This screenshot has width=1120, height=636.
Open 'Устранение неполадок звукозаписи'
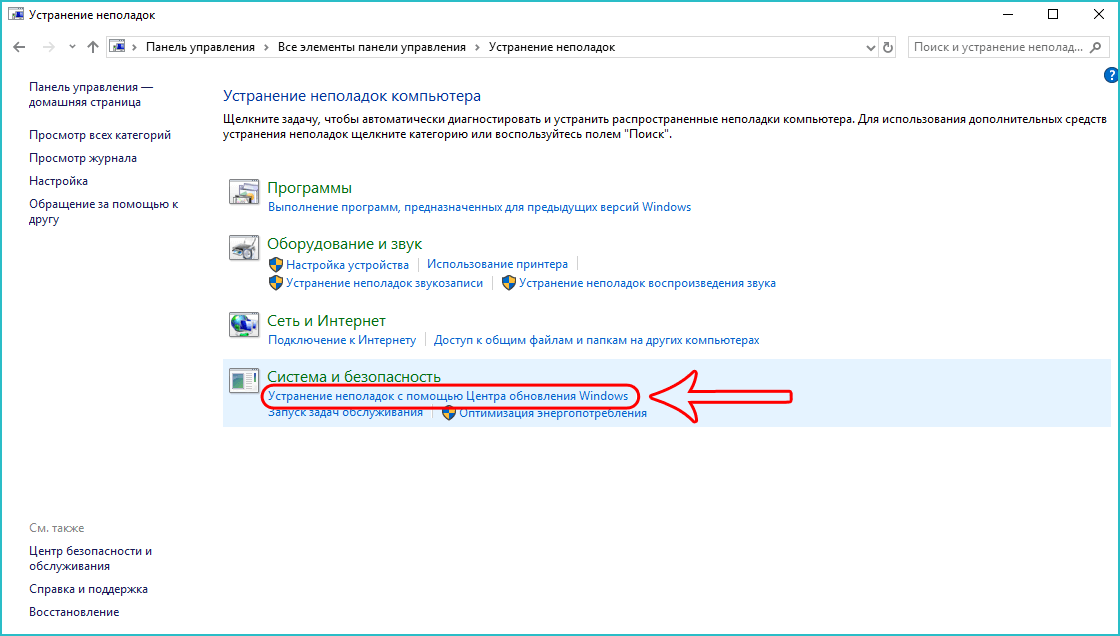384,283
